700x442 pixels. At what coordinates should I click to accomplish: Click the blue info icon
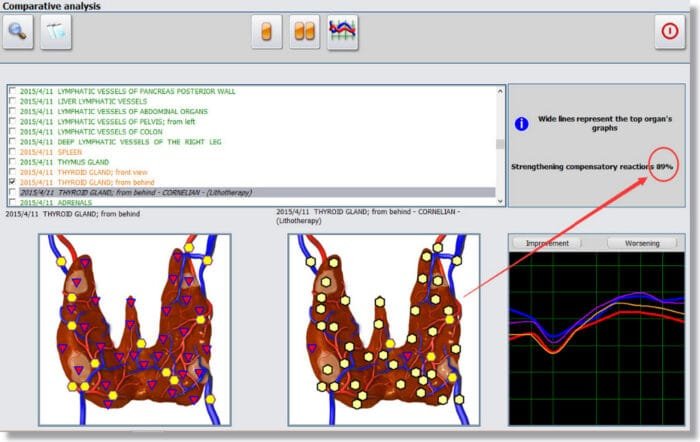coord(521,124)
